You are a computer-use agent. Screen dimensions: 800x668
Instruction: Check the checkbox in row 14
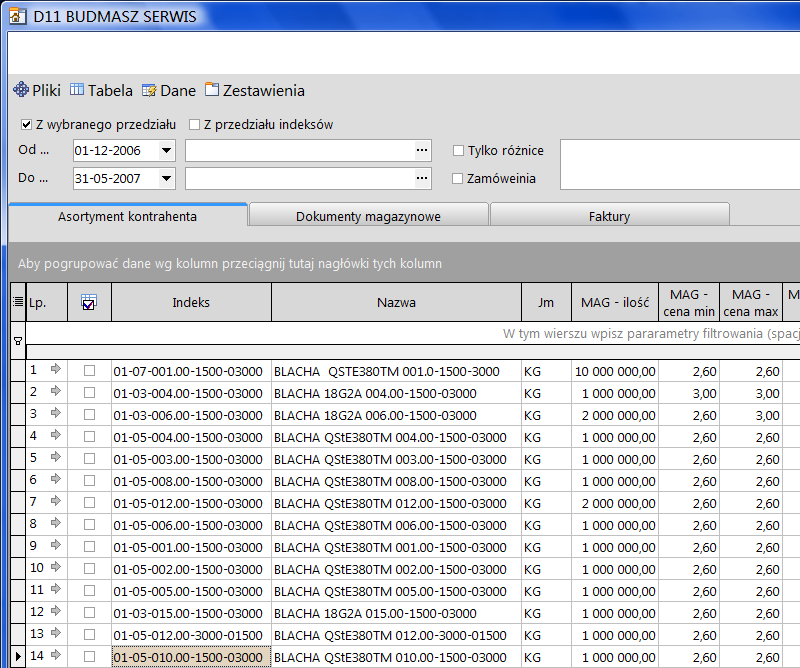[x=89, y=656]
